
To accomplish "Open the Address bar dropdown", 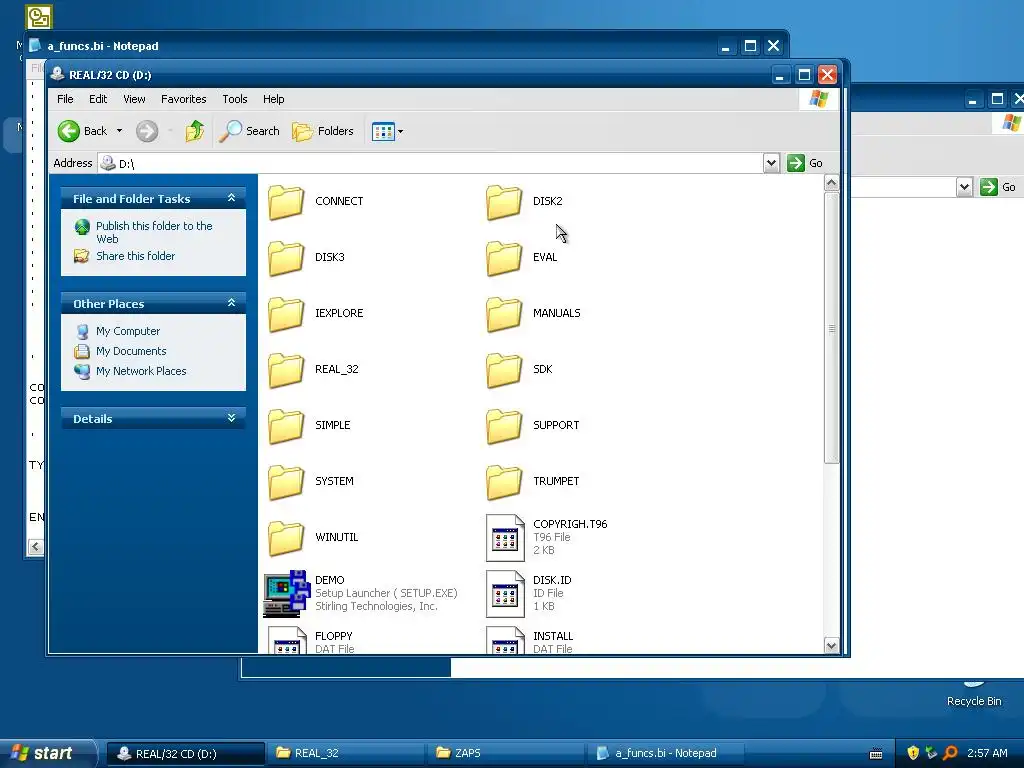I will pos(771,163).
